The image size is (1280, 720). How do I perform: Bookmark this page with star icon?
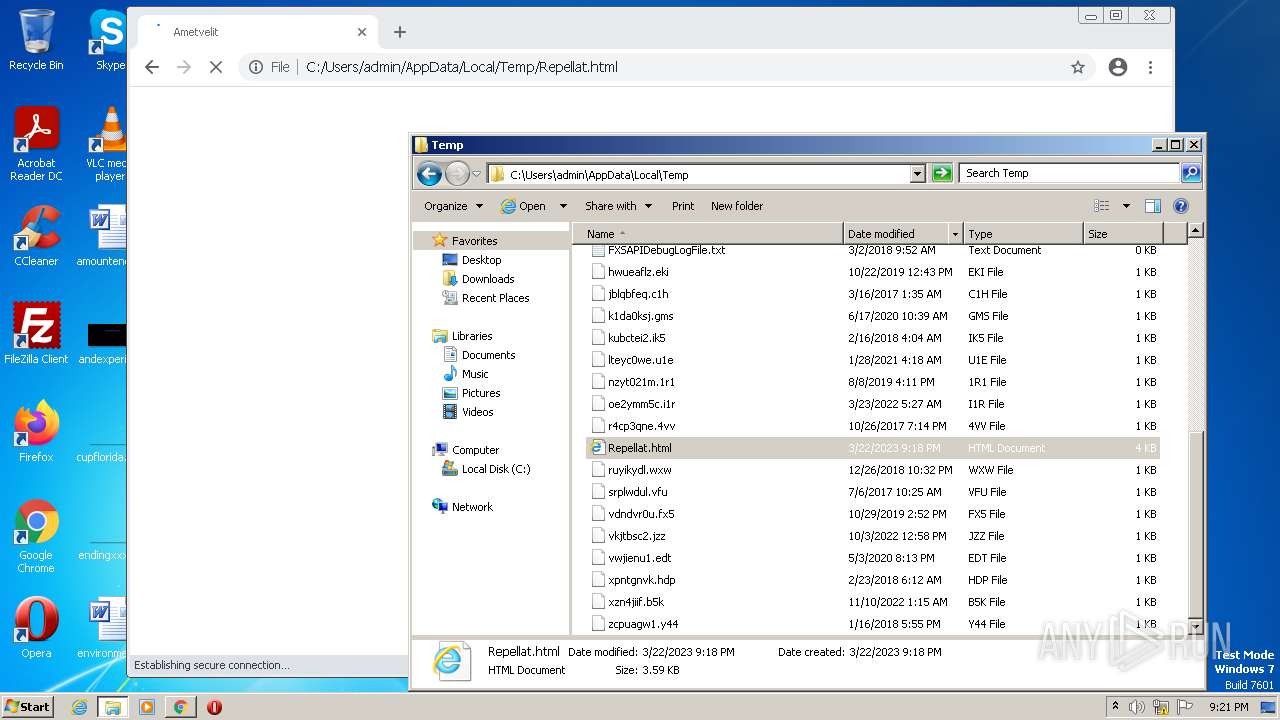1077,67
